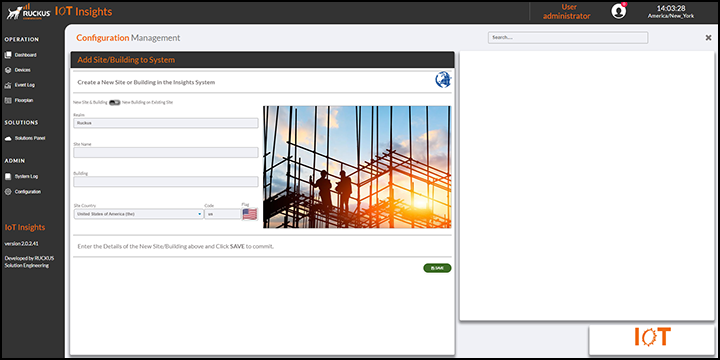The width and height of the screenshot is (720, 360).
Task: Click the Configuration gear icon
Action: click(x=7, y=192)
